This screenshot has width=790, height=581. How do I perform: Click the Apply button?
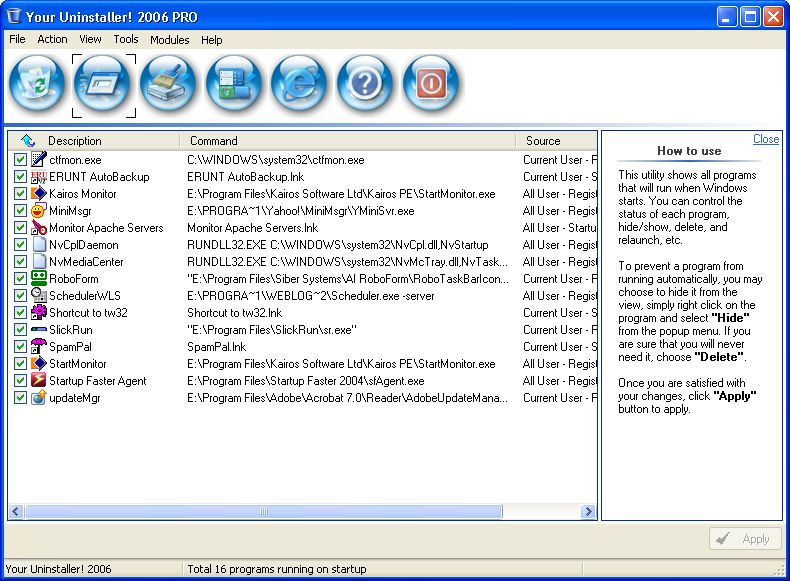click(x=746, y=539)
